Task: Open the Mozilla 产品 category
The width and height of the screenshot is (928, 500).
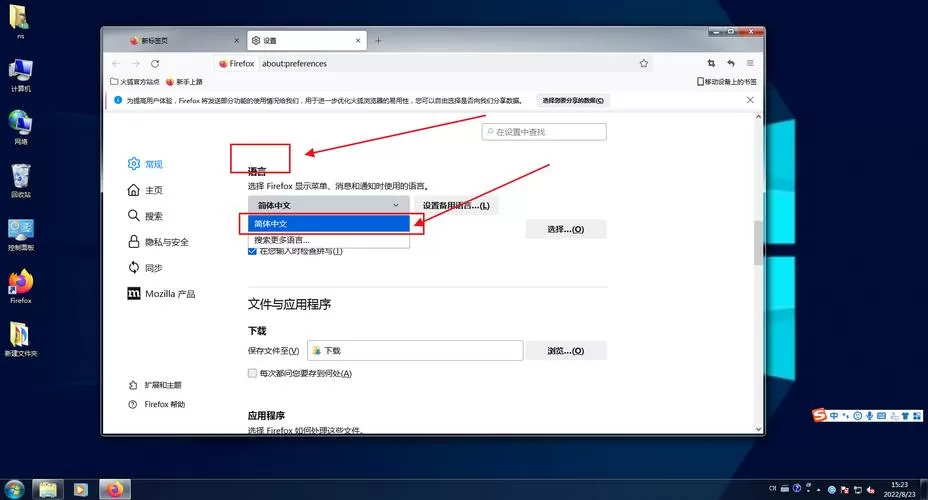Action: [161, 294]
